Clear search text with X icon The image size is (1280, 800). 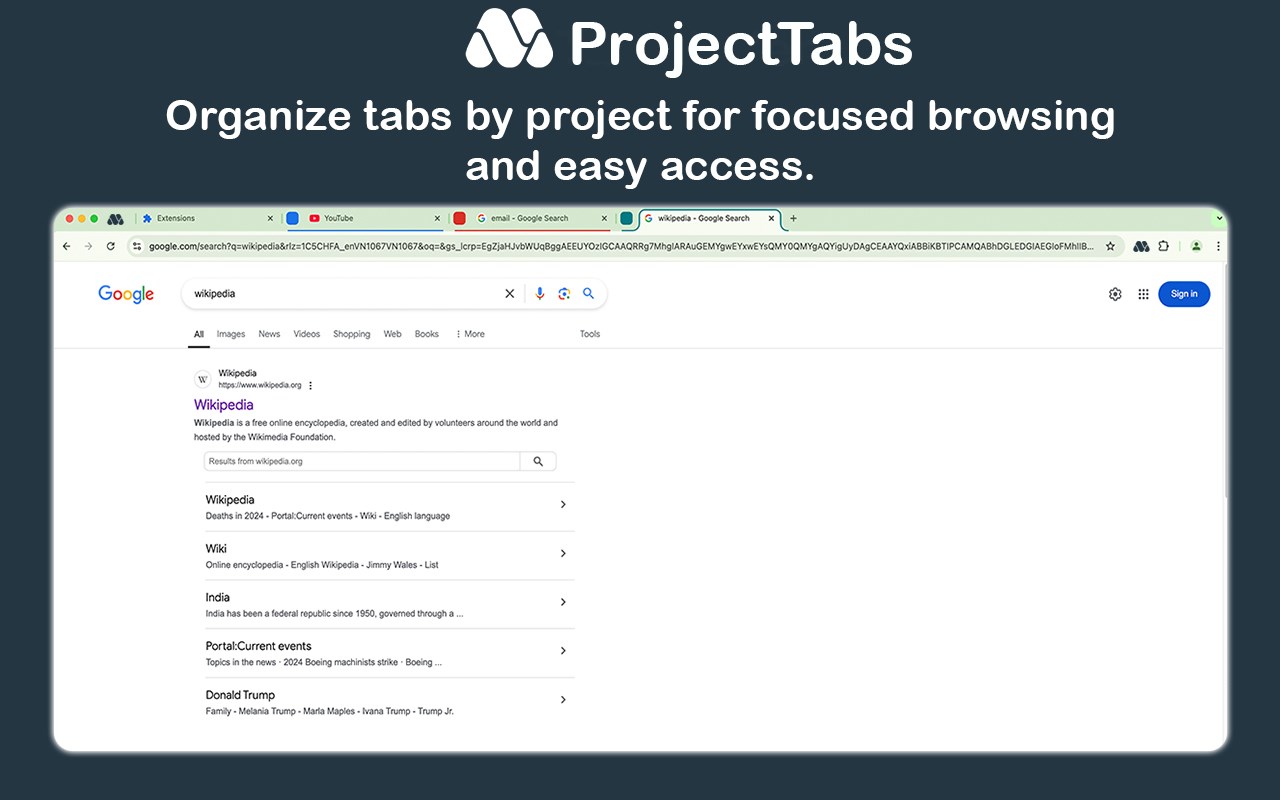(510, 294)
